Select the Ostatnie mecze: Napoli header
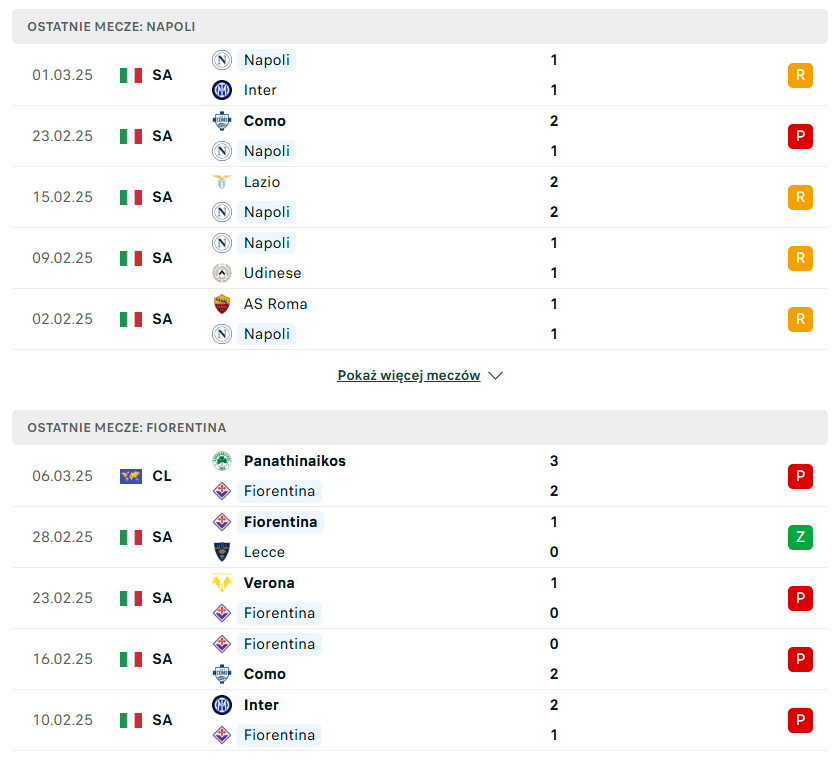Viewport: 839px width, 761px height. [420, 27]
